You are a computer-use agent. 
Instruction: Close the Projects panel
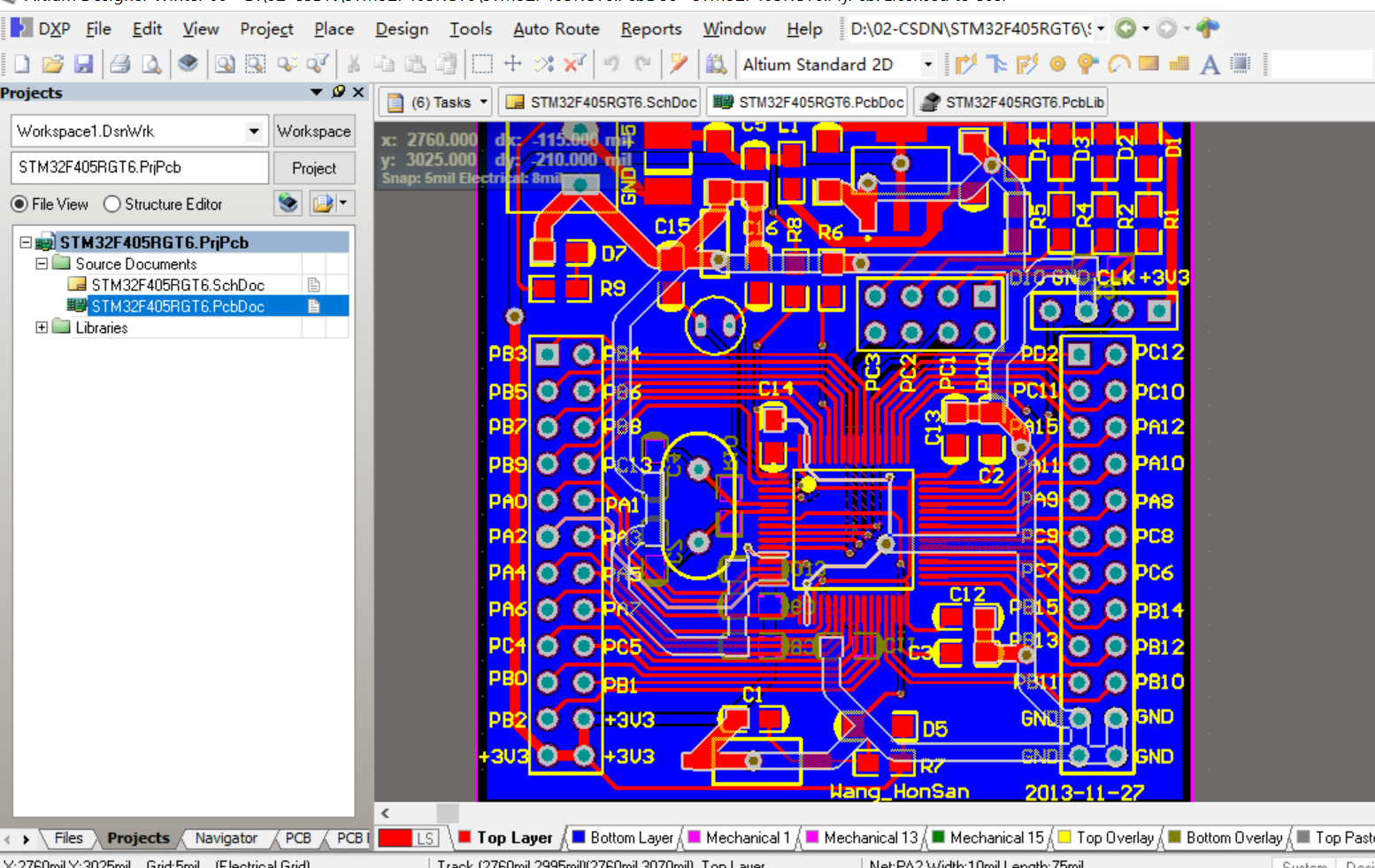coord(358,92)
